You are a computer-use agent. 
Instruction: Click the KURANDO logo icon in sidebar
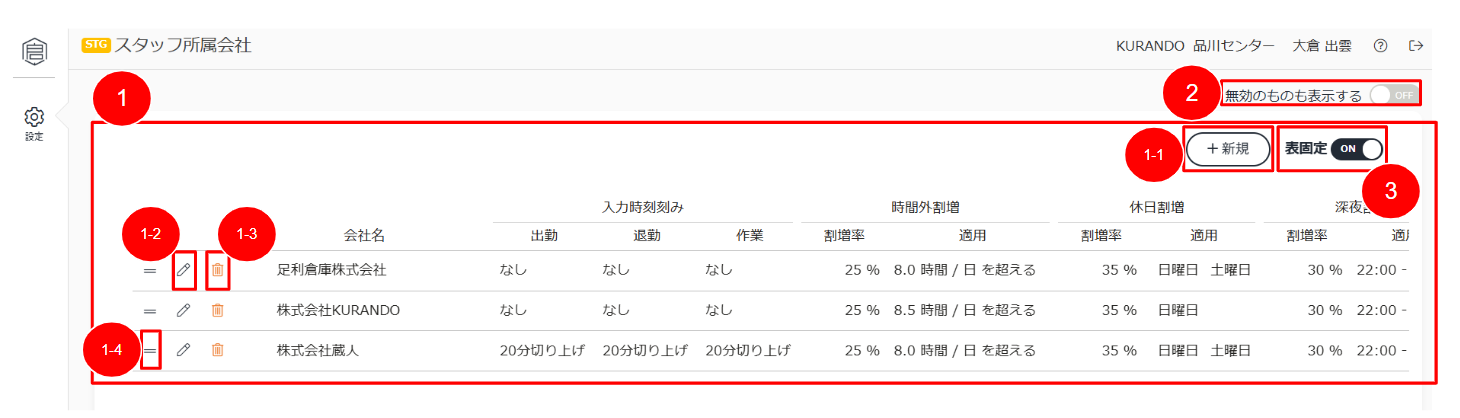[34, 52]
